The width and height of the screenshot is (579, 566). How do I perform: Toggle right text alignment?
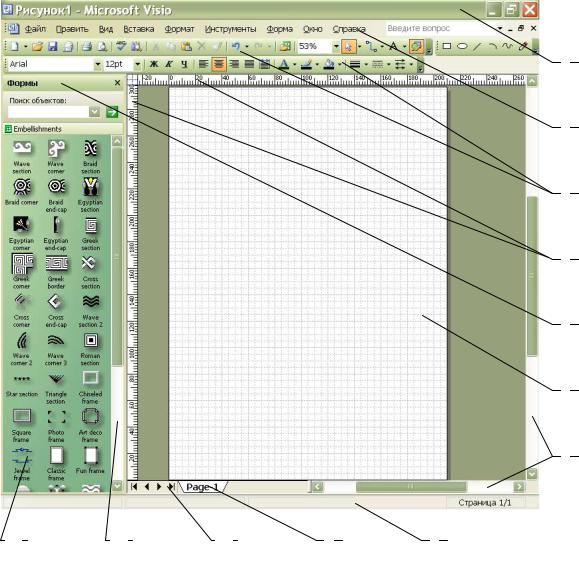[x=234, y=64]
